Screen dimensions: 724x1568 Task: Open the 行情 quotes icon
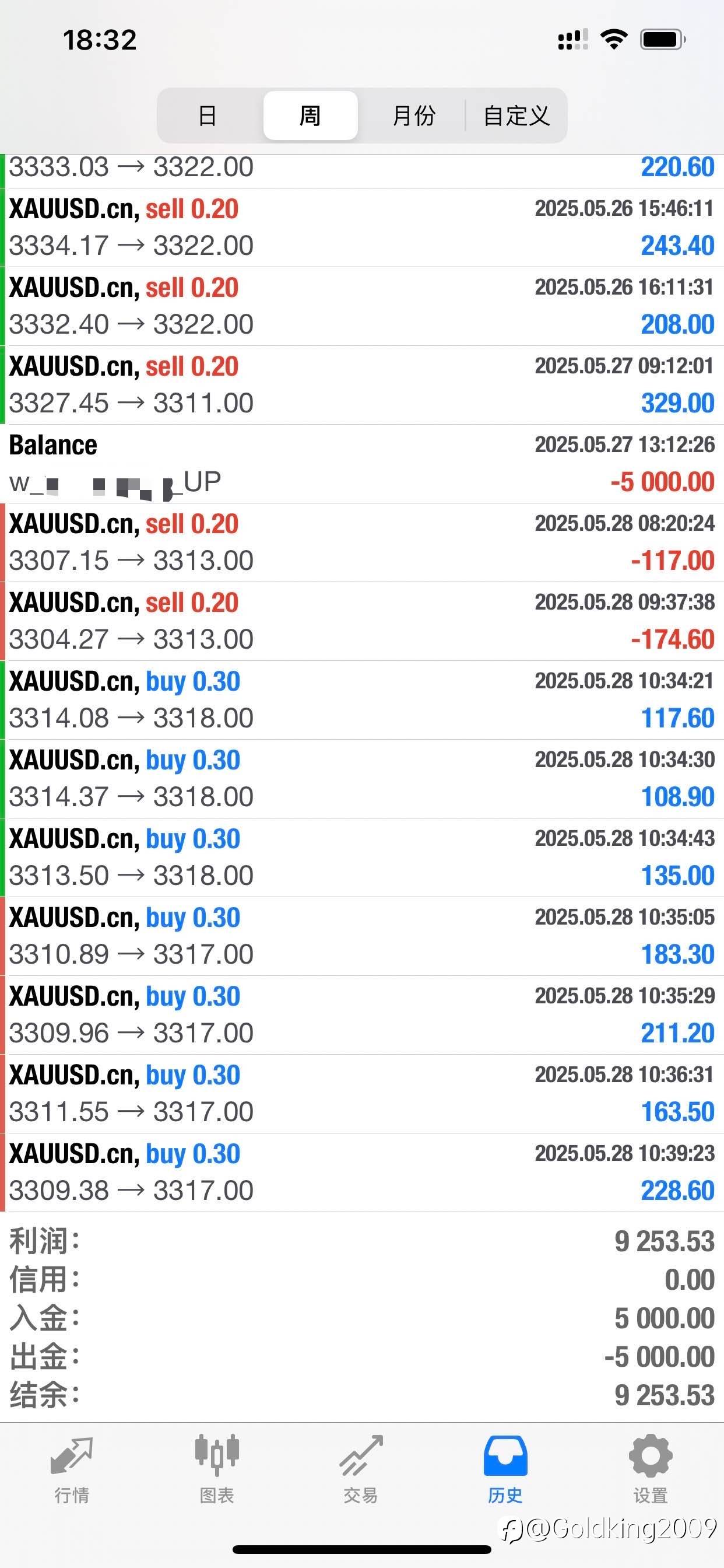click(x=72, y=1457)
